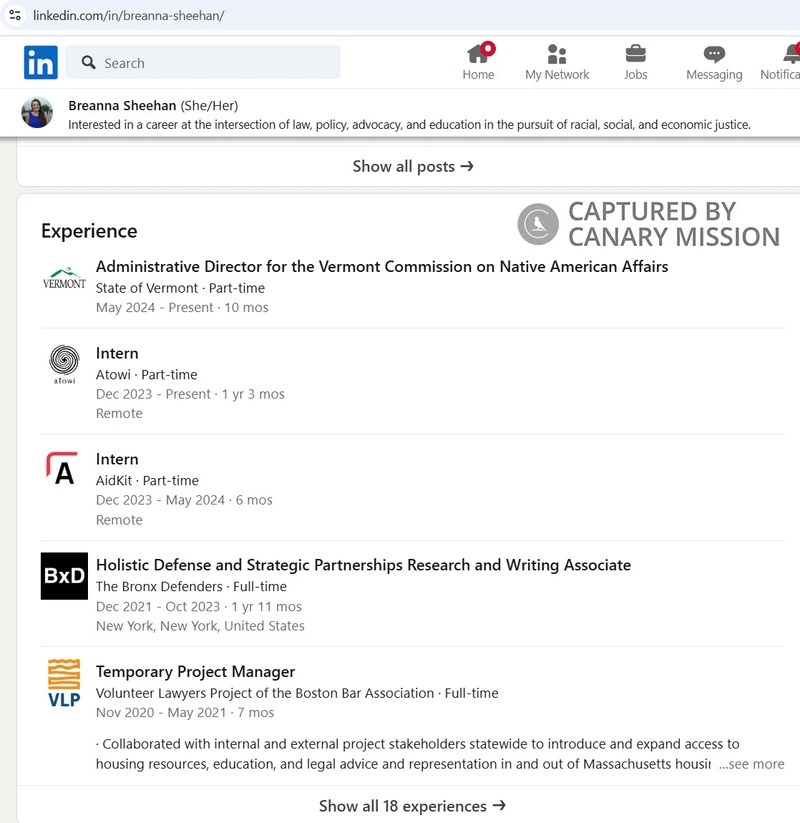Open the Messaging chat icon
The height and width of the screenshot is (823, 800).
coord(714,54)
